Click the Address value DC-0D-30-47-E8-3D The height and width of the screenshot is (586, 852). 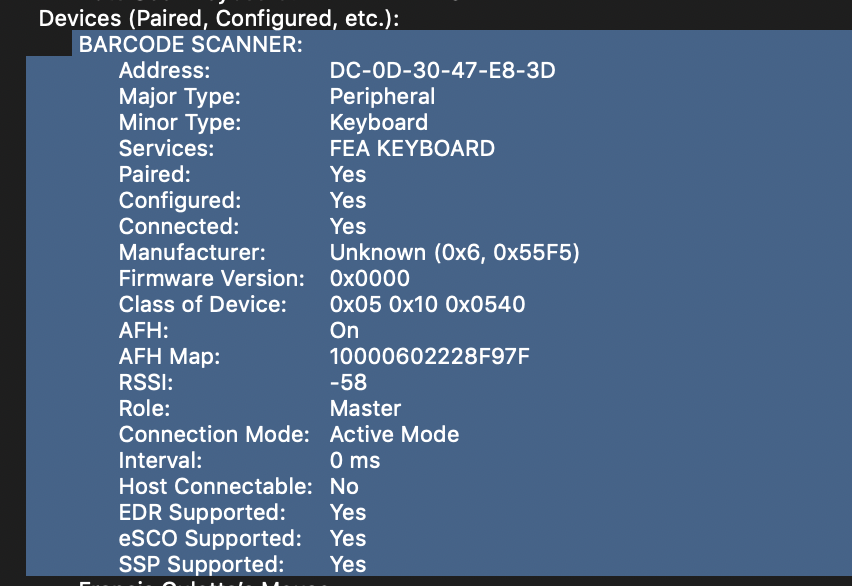coord(442,70)
